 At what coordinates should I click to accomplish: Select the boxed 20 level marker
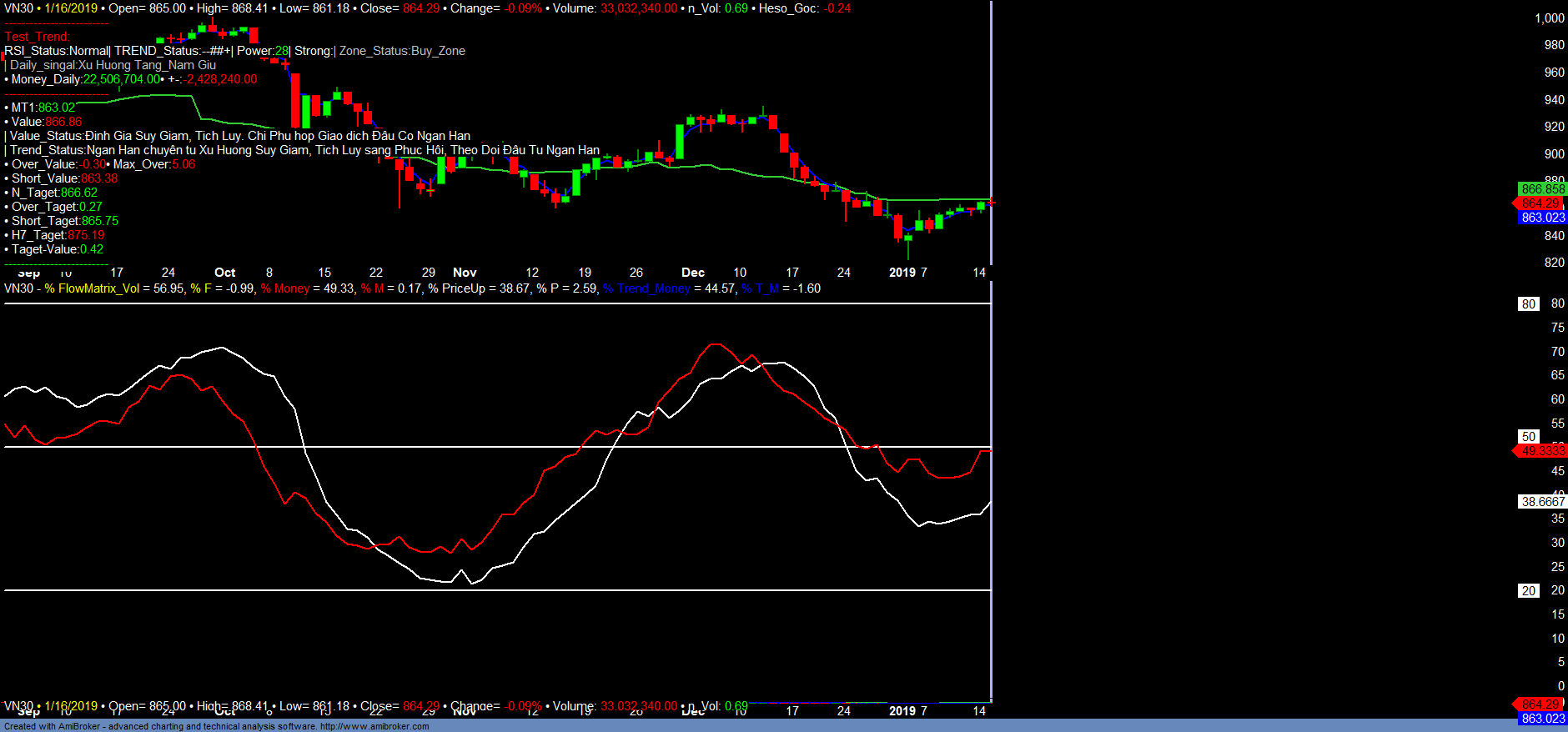tap(1528, 591)
